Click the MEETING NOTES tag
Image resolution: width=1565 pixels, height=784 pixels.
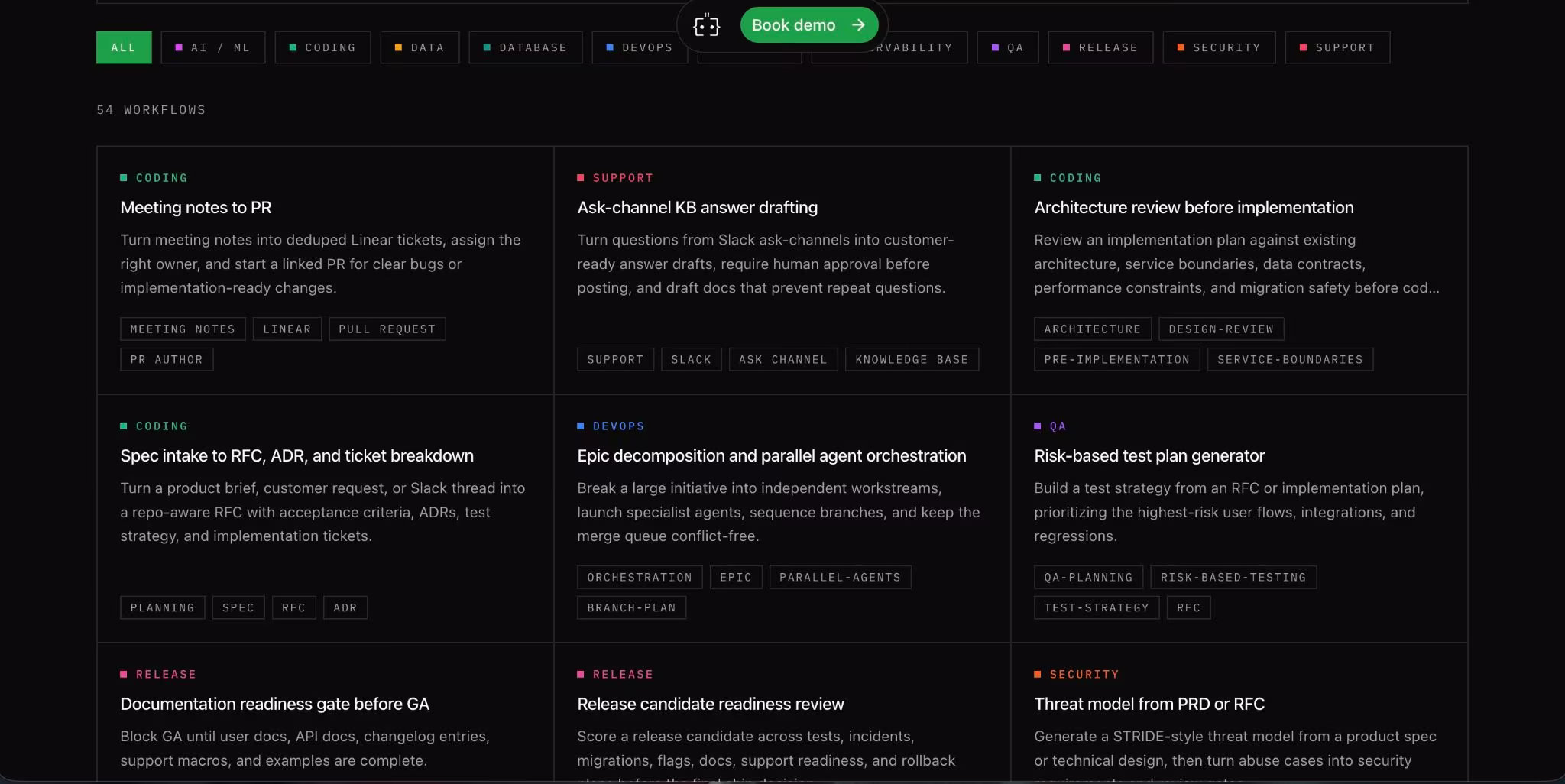pyautogui.click(x=183, y=329)
